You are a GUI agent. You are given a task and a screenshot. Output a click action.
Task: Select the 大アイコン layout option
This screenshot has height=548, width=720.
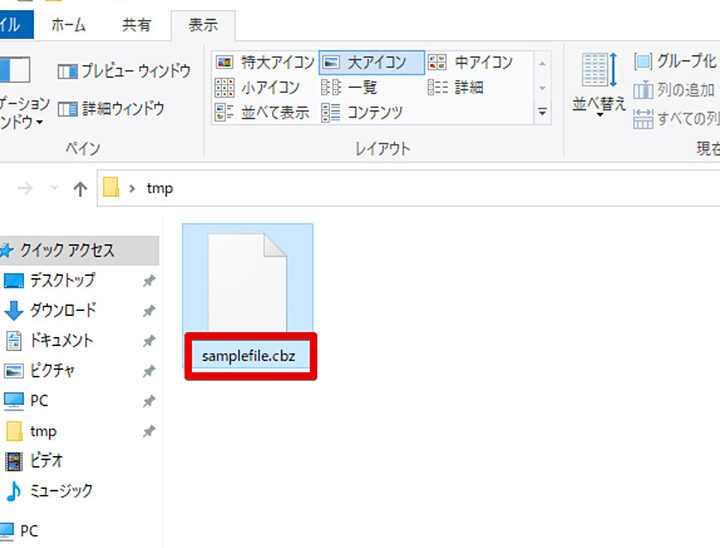point(371,62)
